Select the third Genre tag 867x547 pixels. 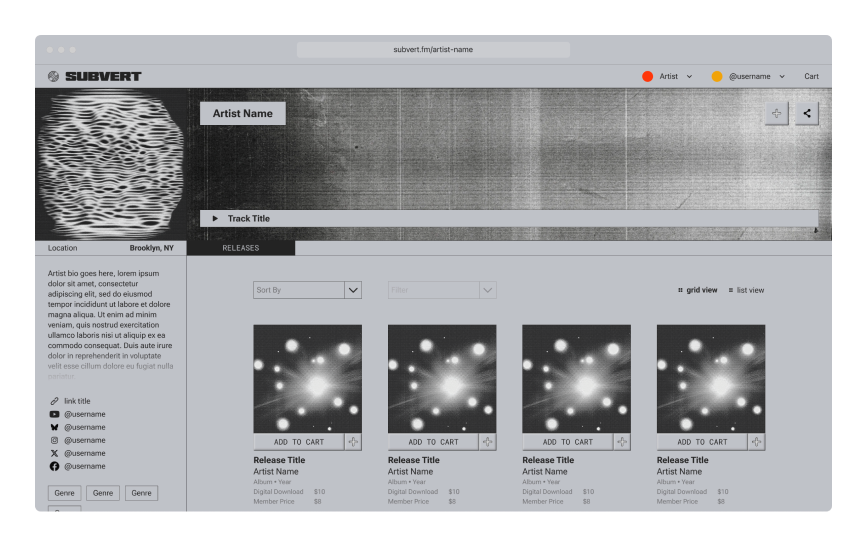pyautogui.click(x=142, y=493)
